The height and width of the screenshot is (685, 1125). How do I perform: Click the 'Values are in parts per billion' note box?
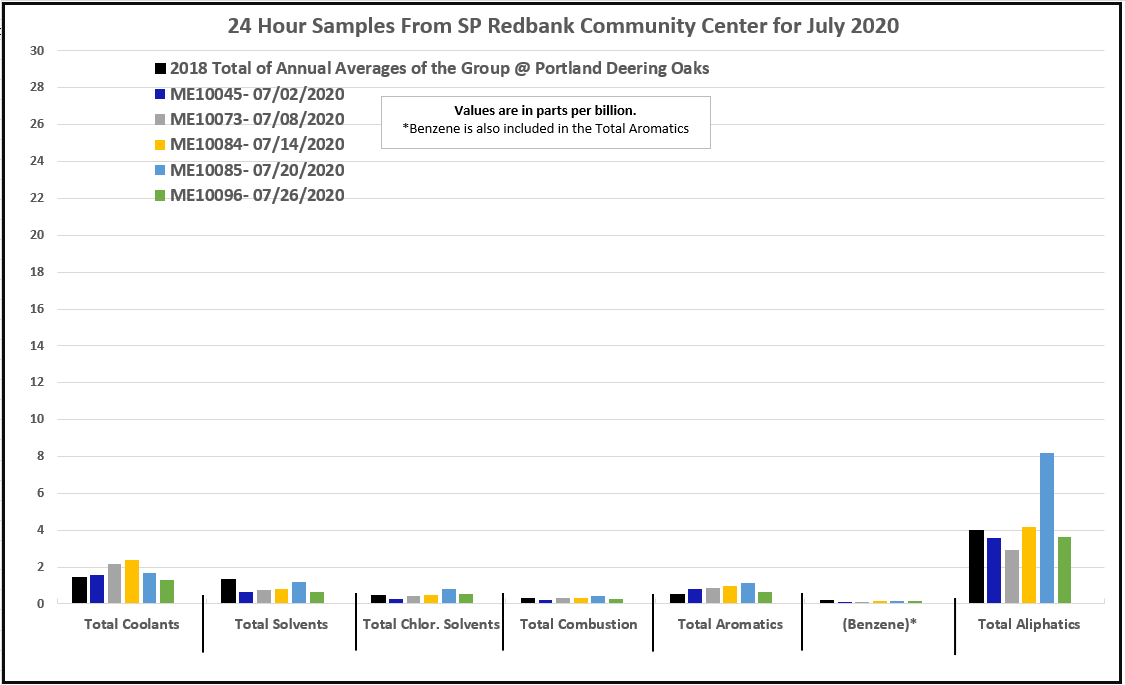click(545, 120)
